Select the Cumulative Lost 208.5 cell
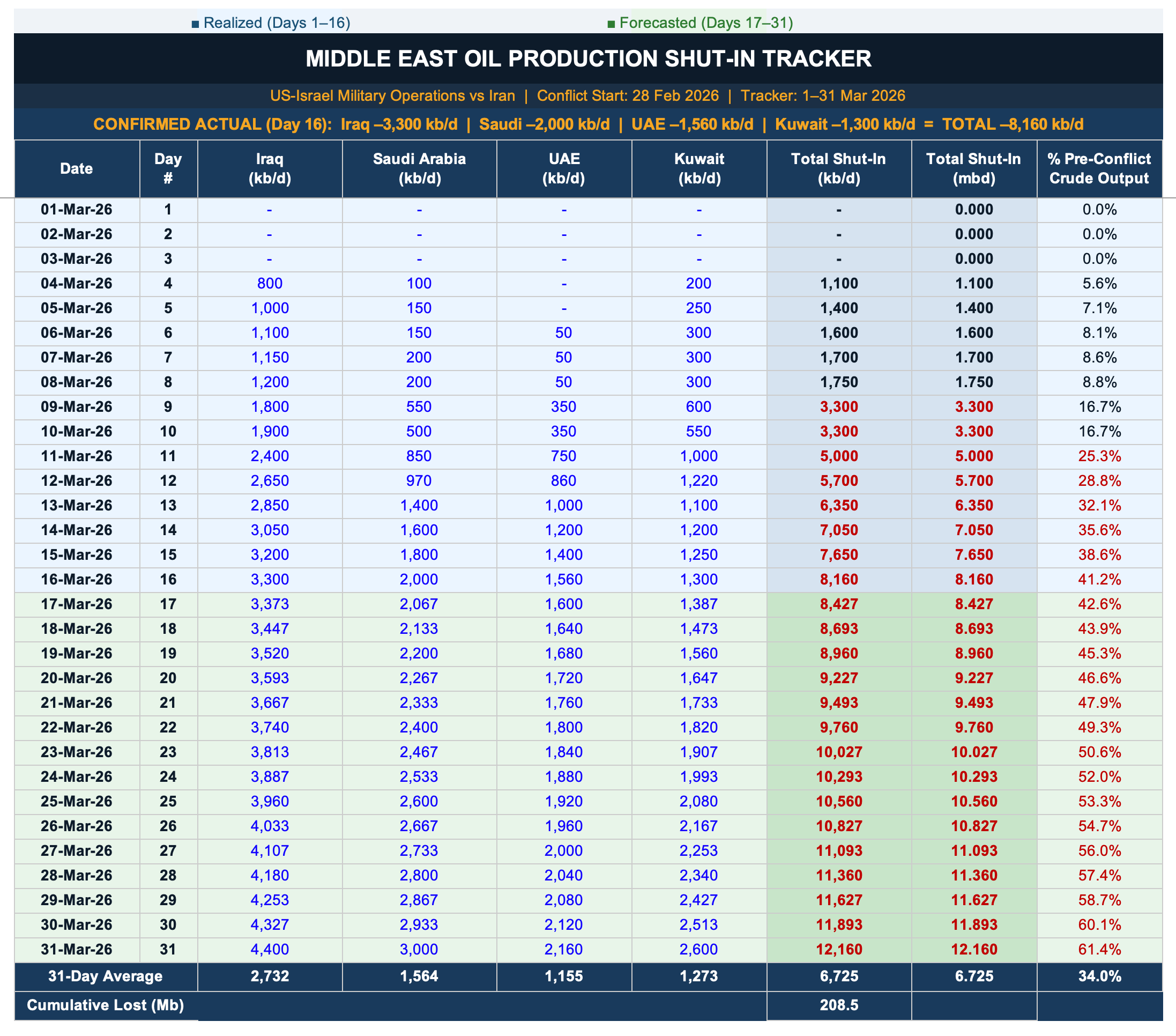Viewport: 1176px width, 1036px height. 838,1005
